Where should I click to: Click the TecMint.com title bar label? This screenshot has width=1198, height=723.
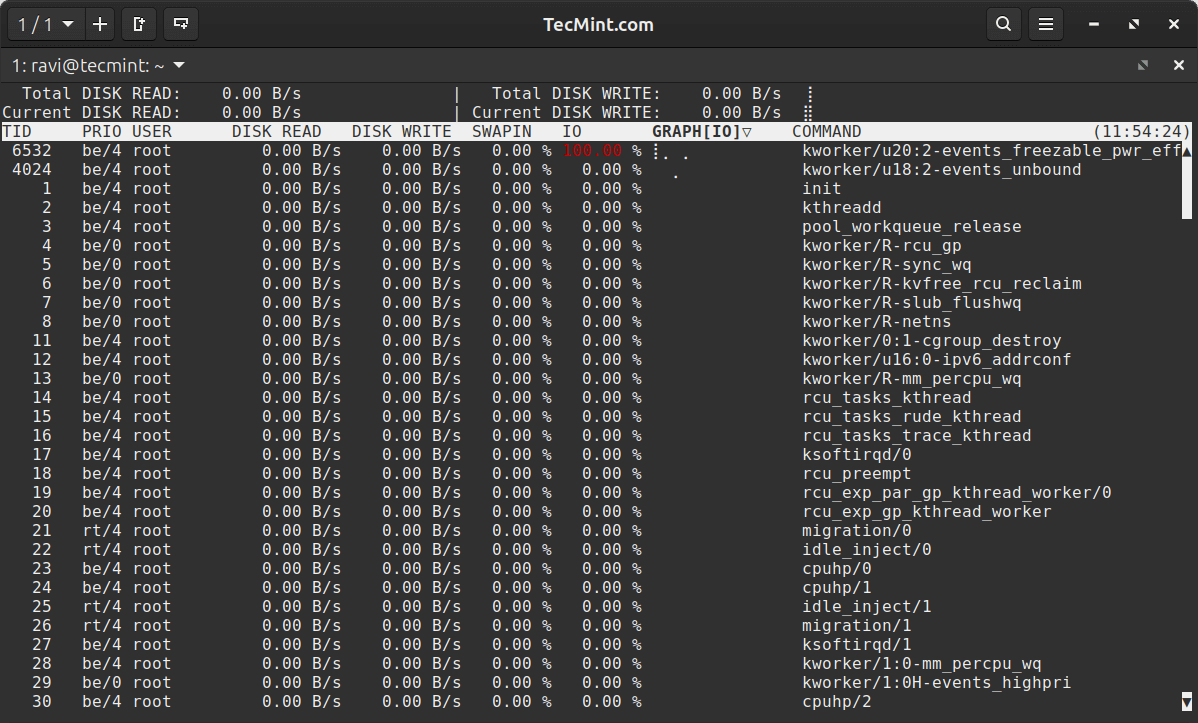598,24
